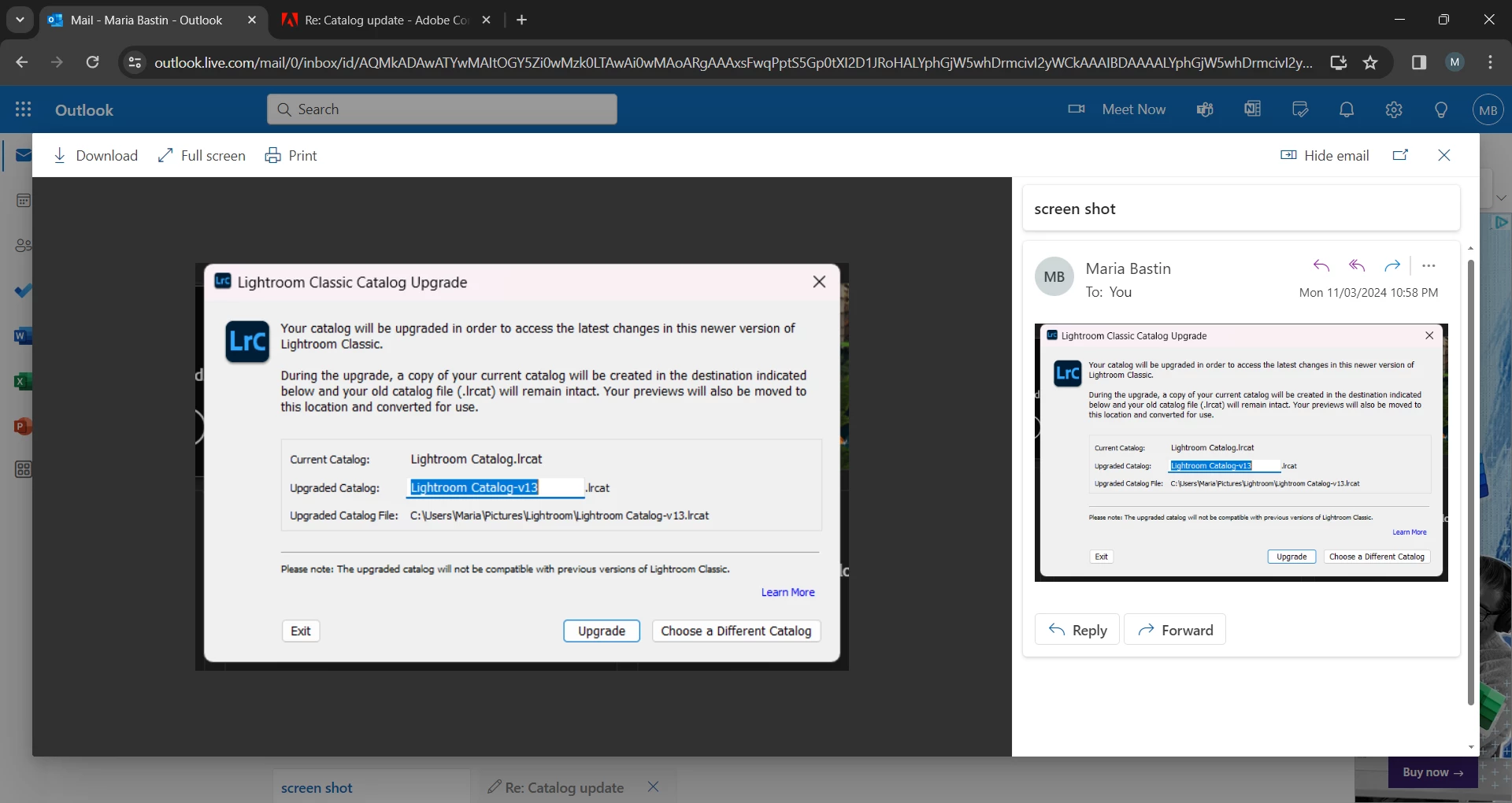Click the screen shot subject heading
This screenshot has height=803, width=1512.
click(1075, 209)
